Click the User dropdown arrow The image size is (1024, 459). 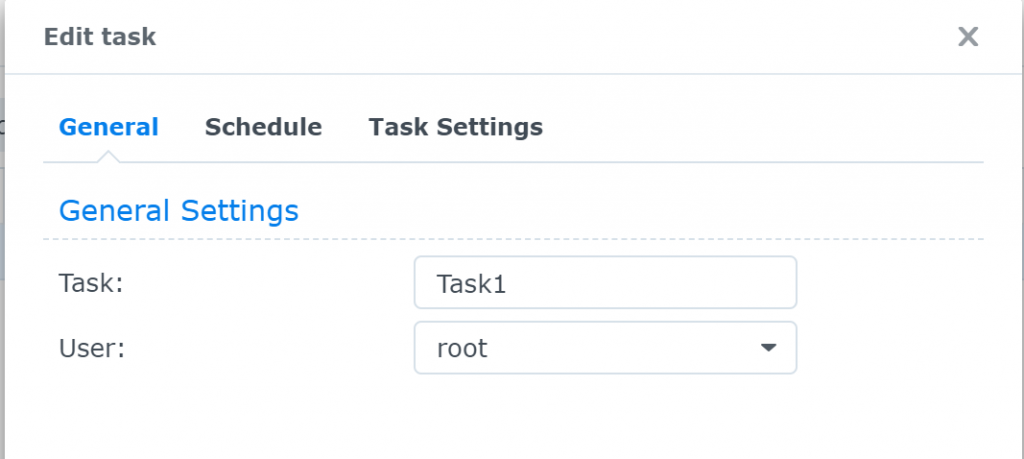point(768,348)
